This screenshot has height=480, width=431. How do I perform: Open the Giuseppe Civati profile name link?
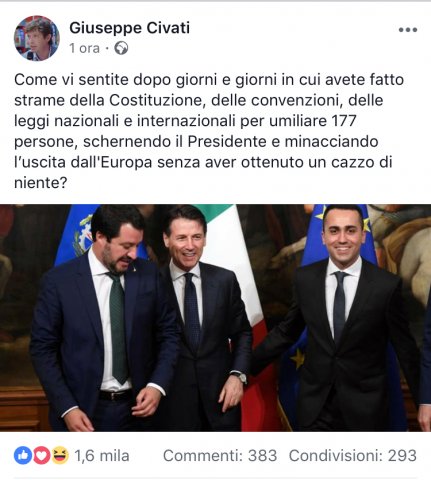[130, 28]
